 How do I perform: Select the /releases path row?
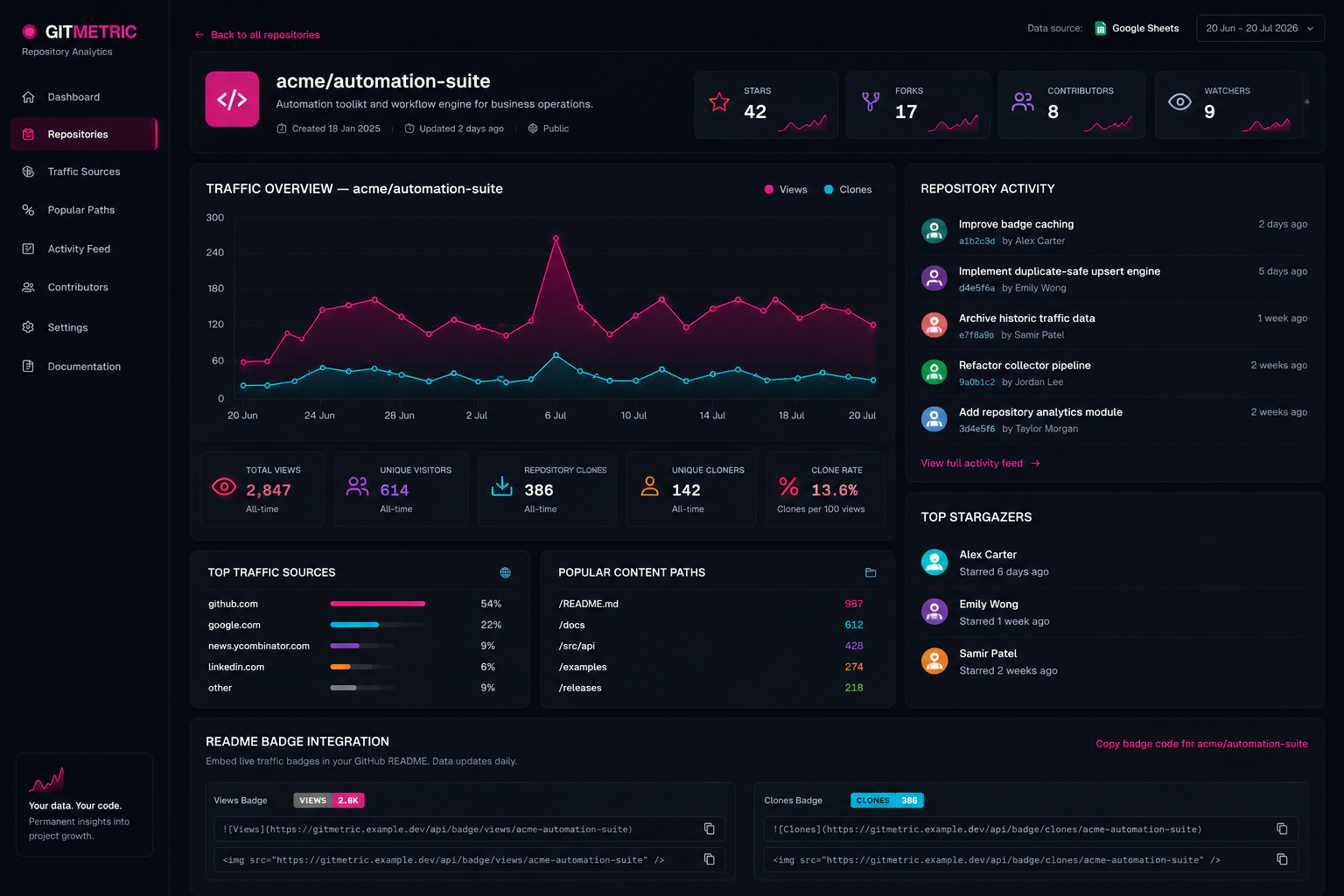[x=710, y=688]
